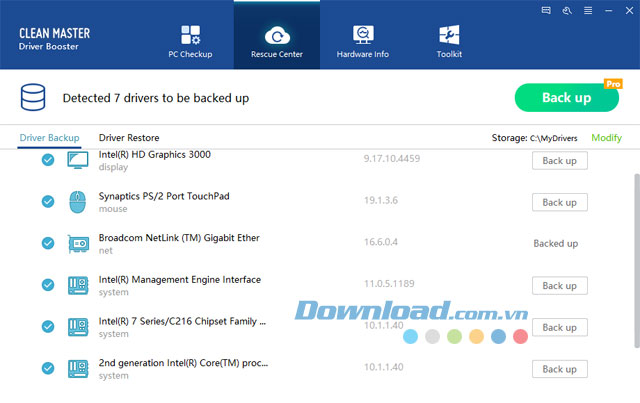640x403 pixels.
Task: Switch to Driver Backup tab
Action: click(49, 138)
